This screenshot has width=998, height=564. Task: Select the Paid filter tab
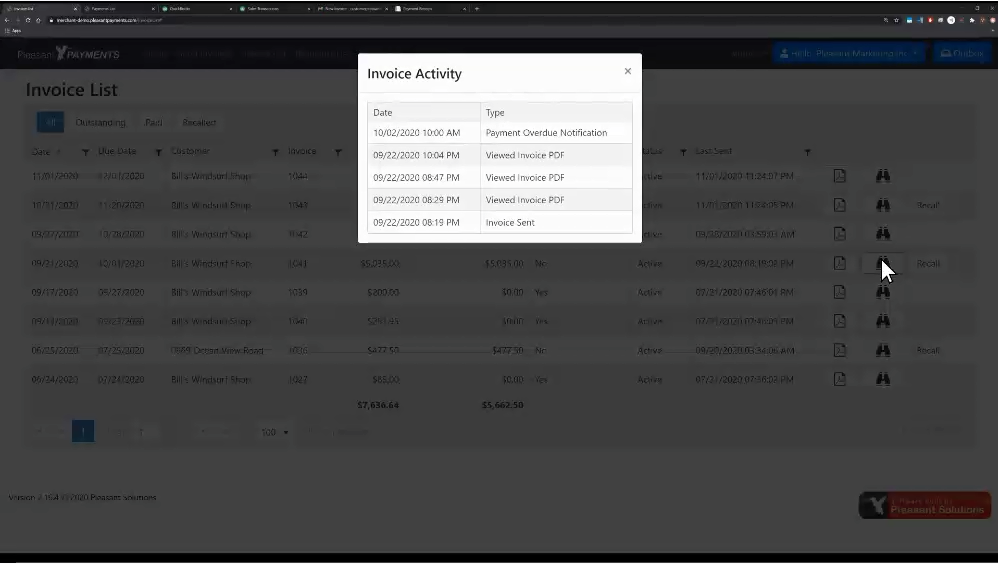(x=153, y=123)
